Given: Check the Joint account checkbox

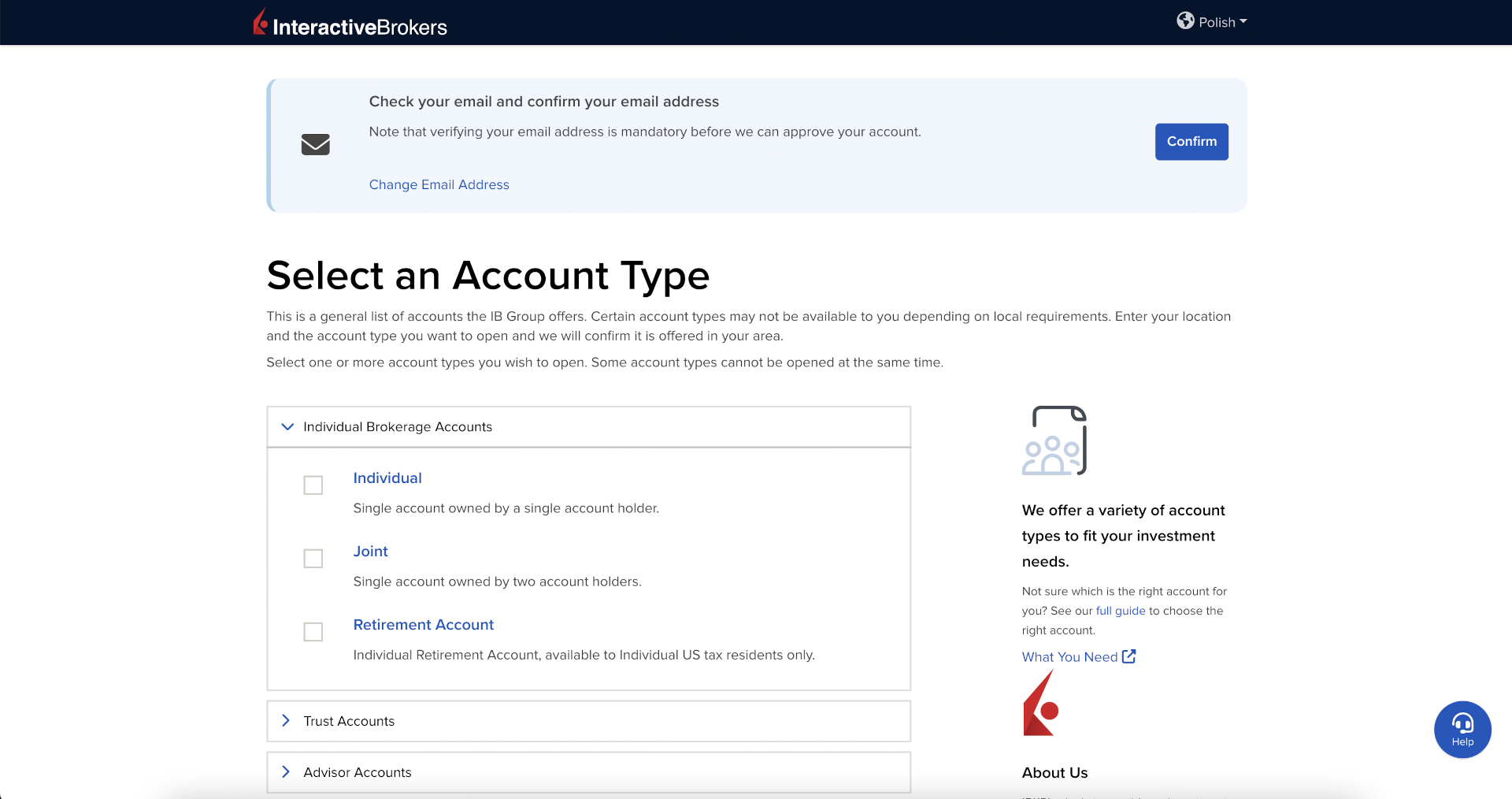Looking at the screenshot, I should (313, 559).
